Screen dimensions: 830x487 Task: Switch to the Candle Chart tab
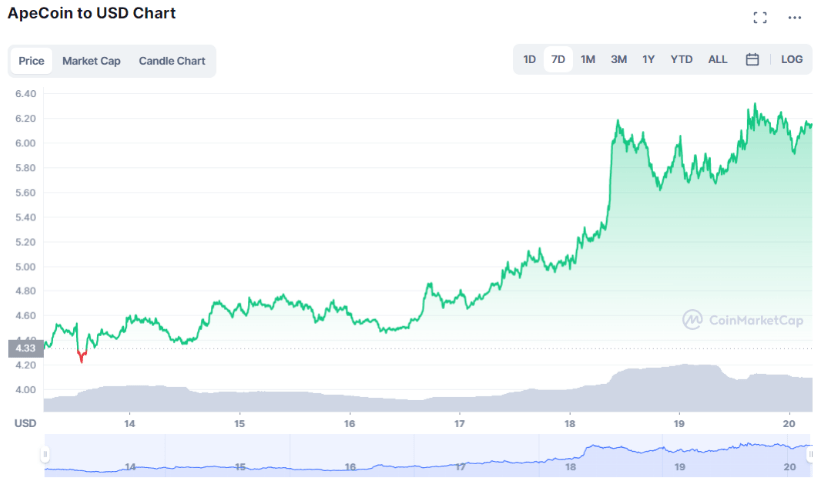tap(172, 61)
